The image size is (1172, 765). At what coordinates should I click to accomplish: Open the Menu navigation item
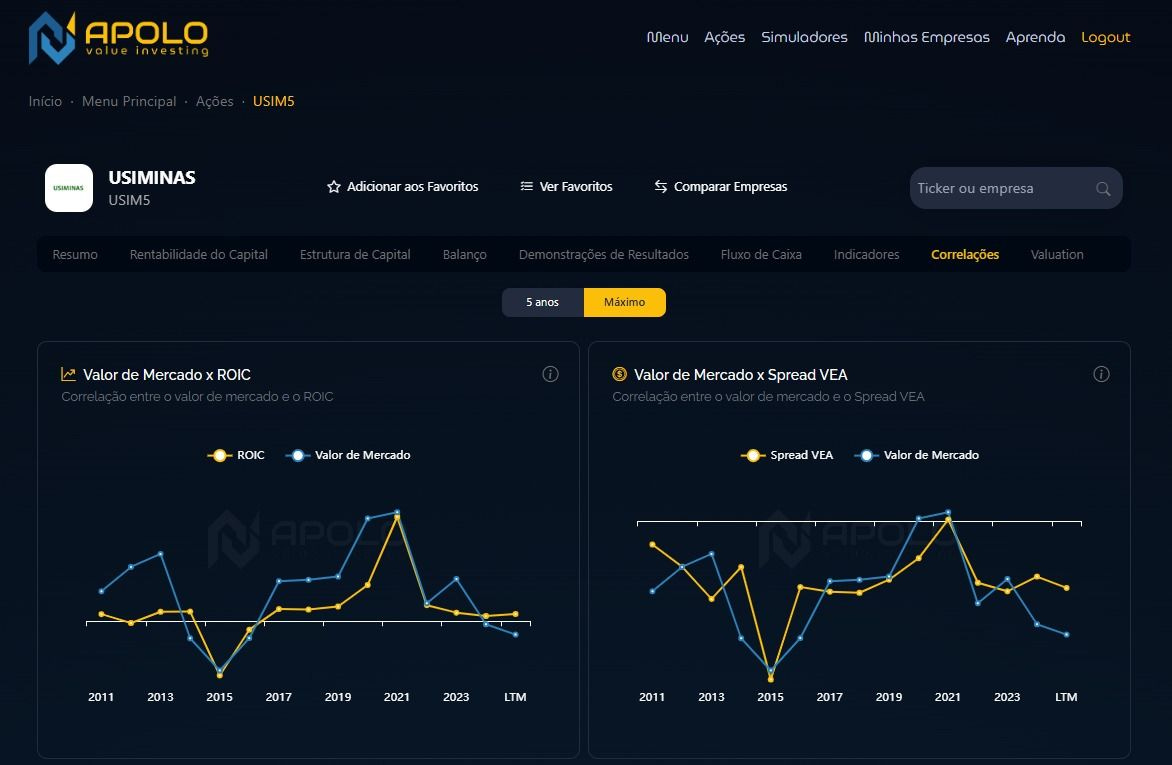(x=667, y=37)
